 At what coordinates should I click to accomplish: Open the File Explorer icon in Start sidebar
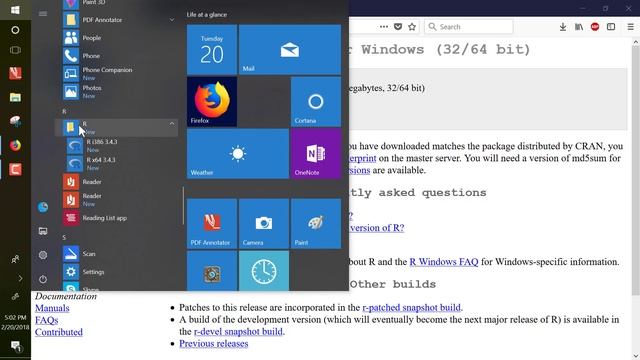click(43, 231)
